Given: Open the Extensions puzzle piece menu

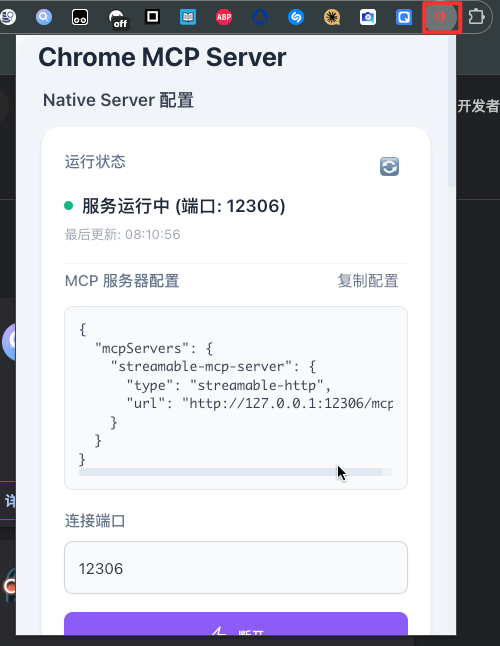Looking at the screenshot, I should pyautogui.click(x=476, y=17).
